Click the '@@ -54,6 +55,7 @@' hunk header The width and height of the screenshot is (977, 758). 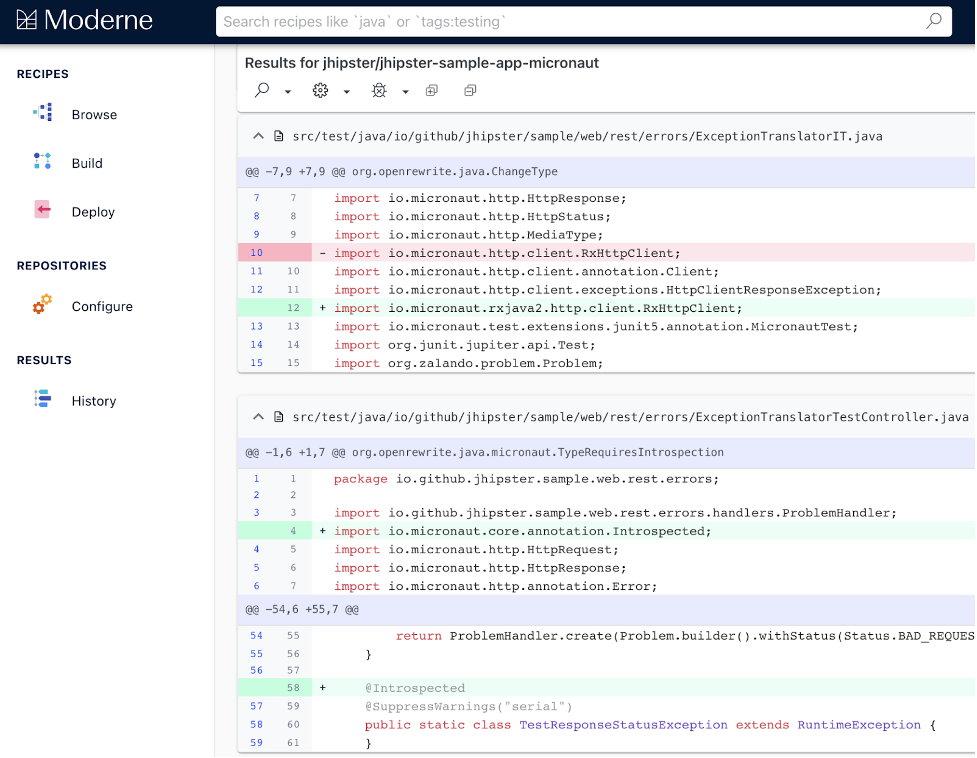pos(606,610)
